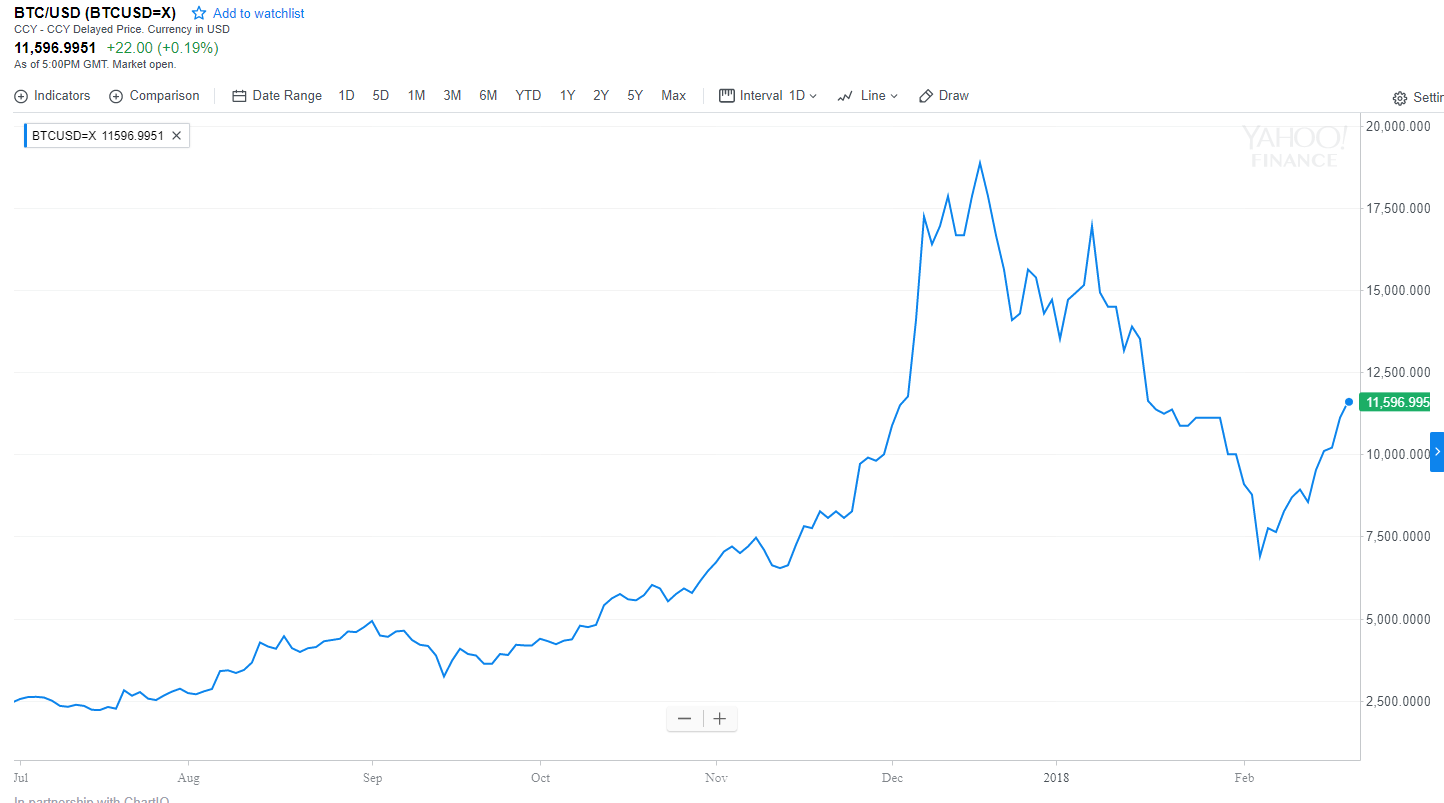Select the 5Y range
Screen dimensions: 1444x803
(635, 96)
